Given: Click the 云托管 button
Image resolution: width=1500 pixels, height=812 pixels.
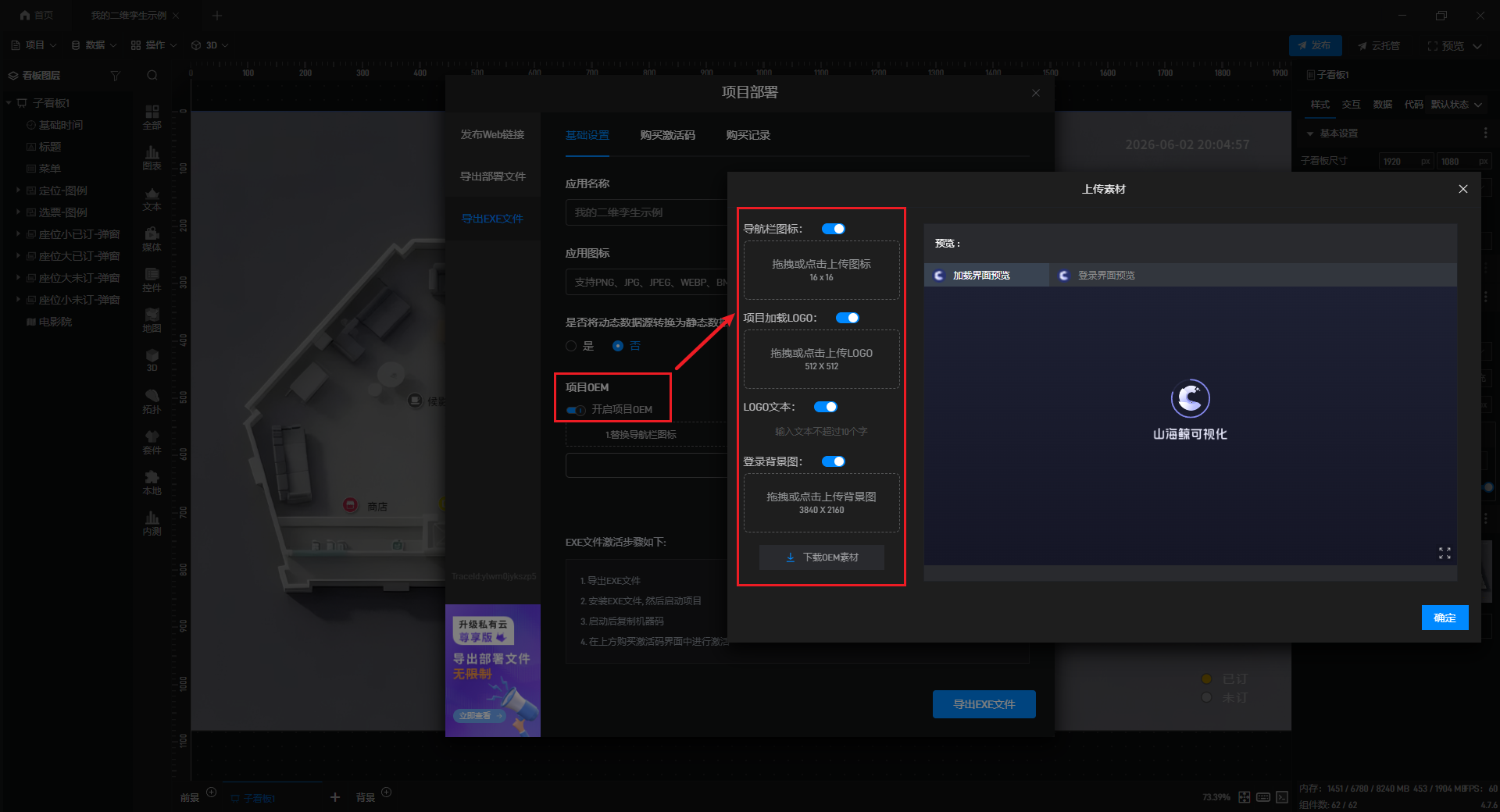Looking at the screenshot, I should click(1379, 45).
